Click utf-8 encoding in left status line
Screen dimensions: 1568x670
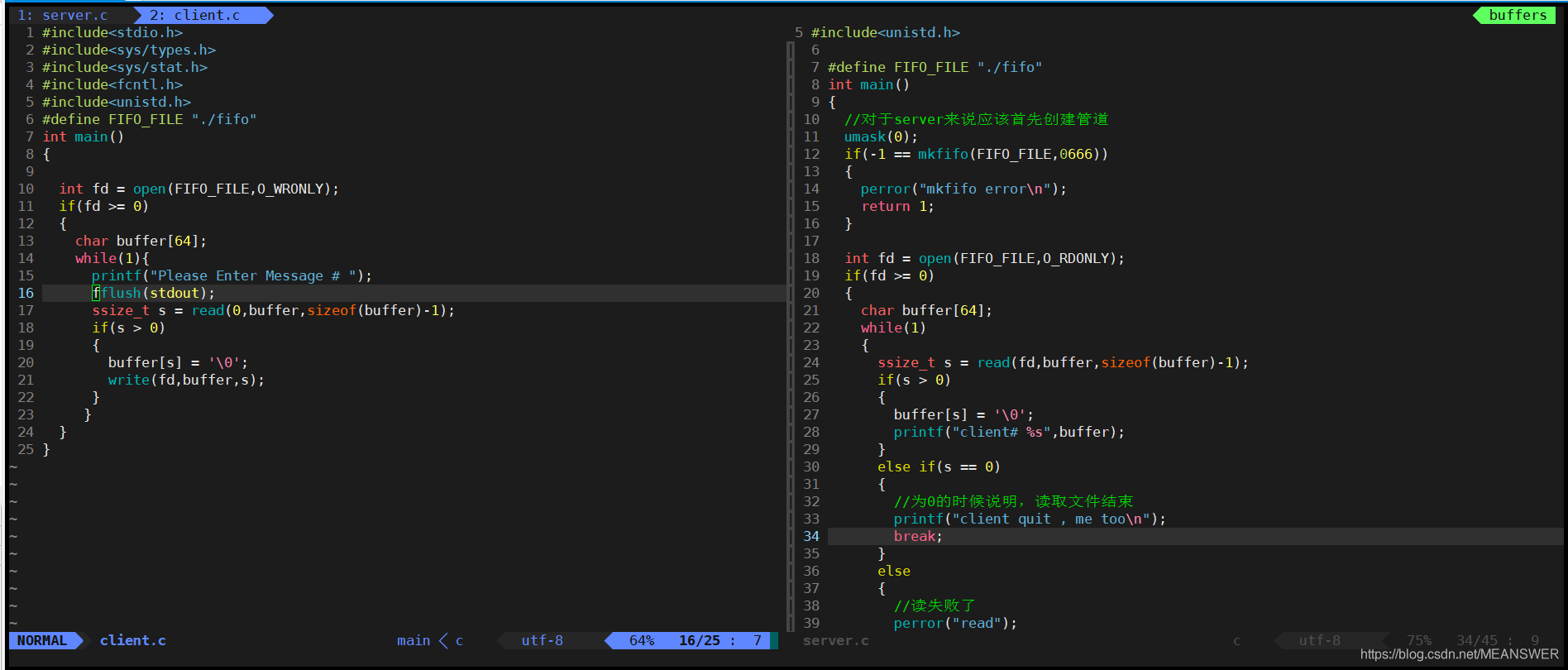point(542,640)
